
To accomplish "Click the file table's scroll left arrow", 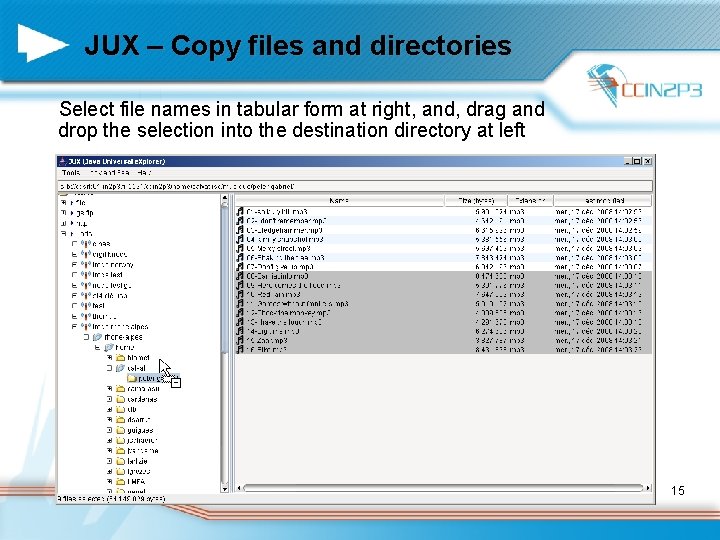I will [239, 488].
